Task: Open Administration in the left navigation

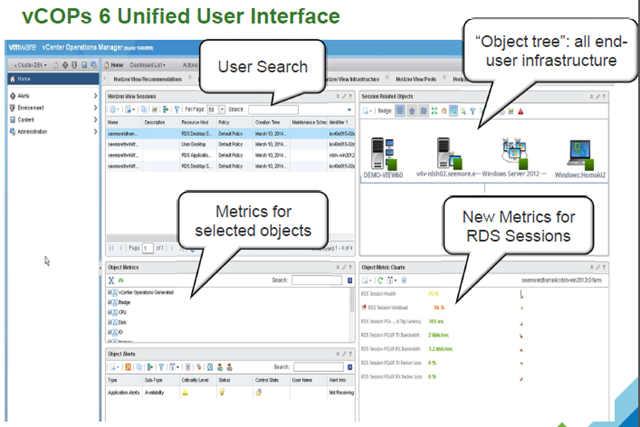Action: click(x=32, y=131)
